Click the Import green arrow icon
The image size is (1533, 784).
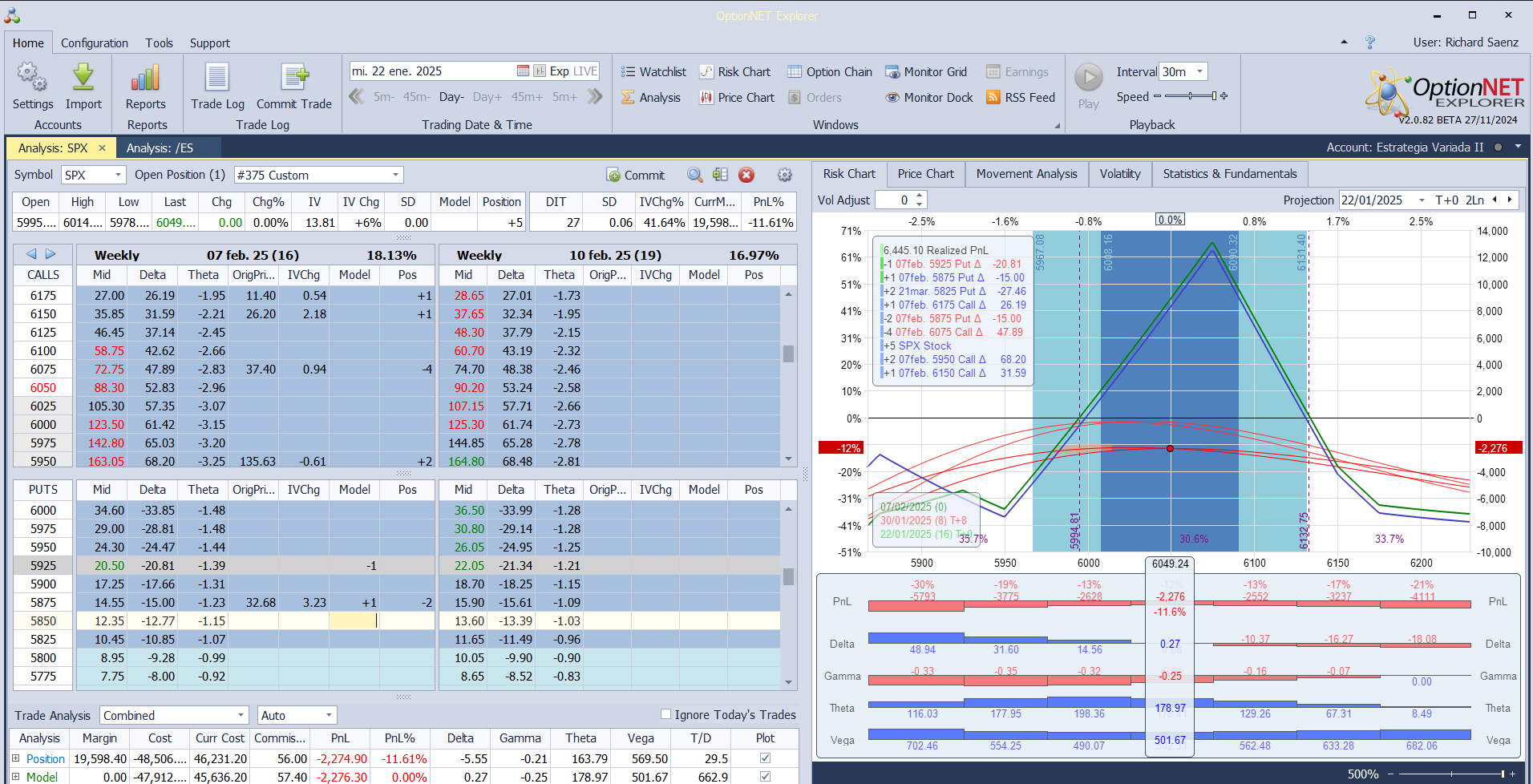[x=83, y=77]
